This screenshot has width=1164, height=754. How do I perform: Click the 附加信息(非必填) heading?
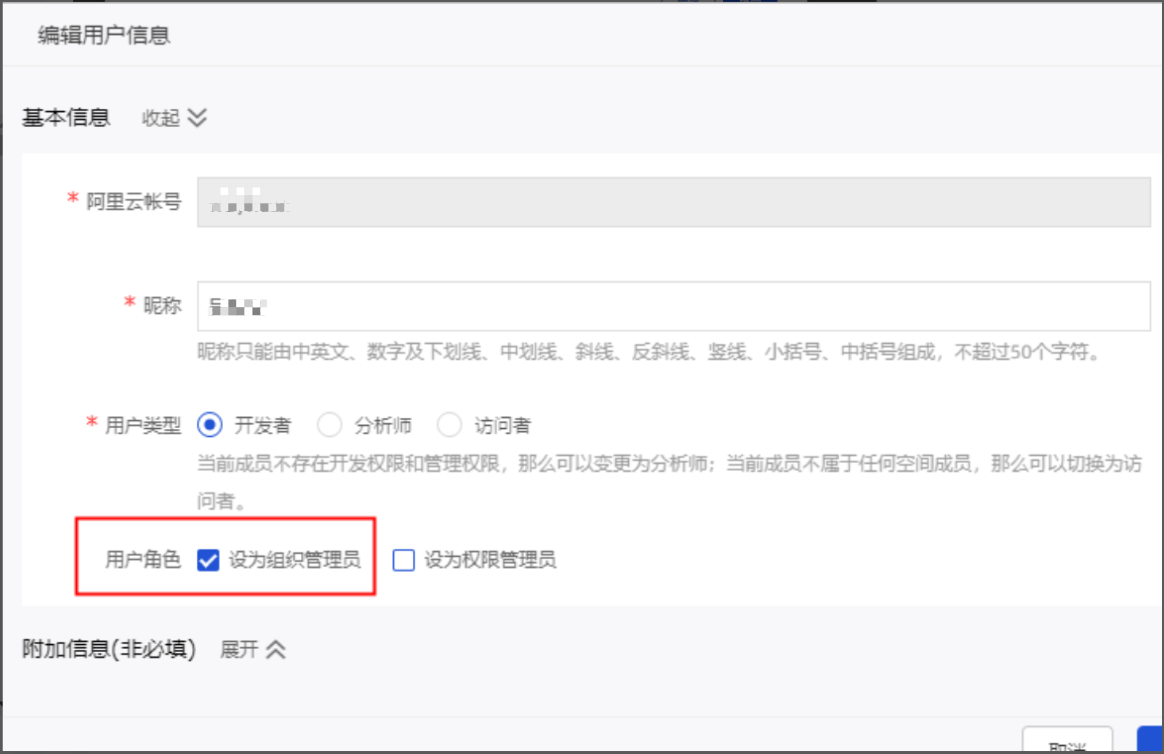click(109, 649)
